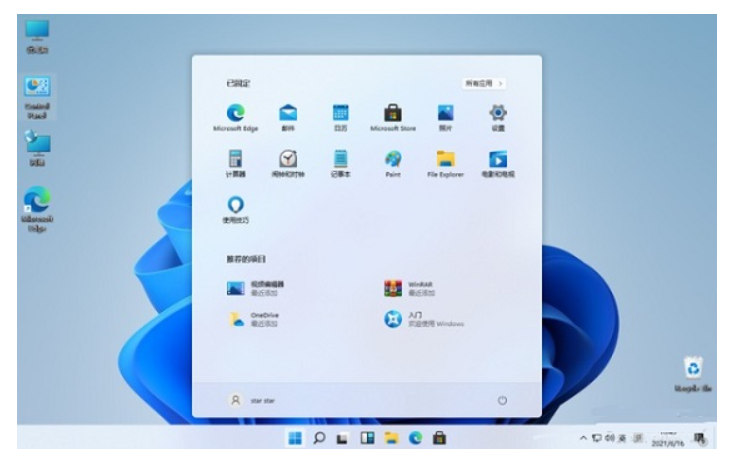Screen dimensions: 730x465
Task: Open the Notepad pinned app
Action: click(x=340, y=160)
